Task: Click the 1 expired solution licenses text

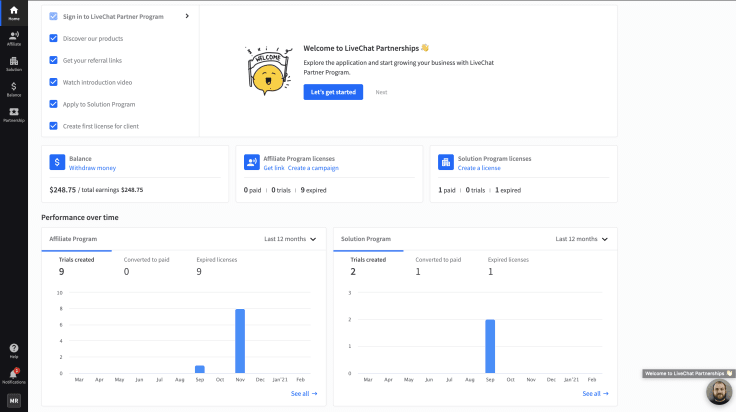Action: [508, 190]
